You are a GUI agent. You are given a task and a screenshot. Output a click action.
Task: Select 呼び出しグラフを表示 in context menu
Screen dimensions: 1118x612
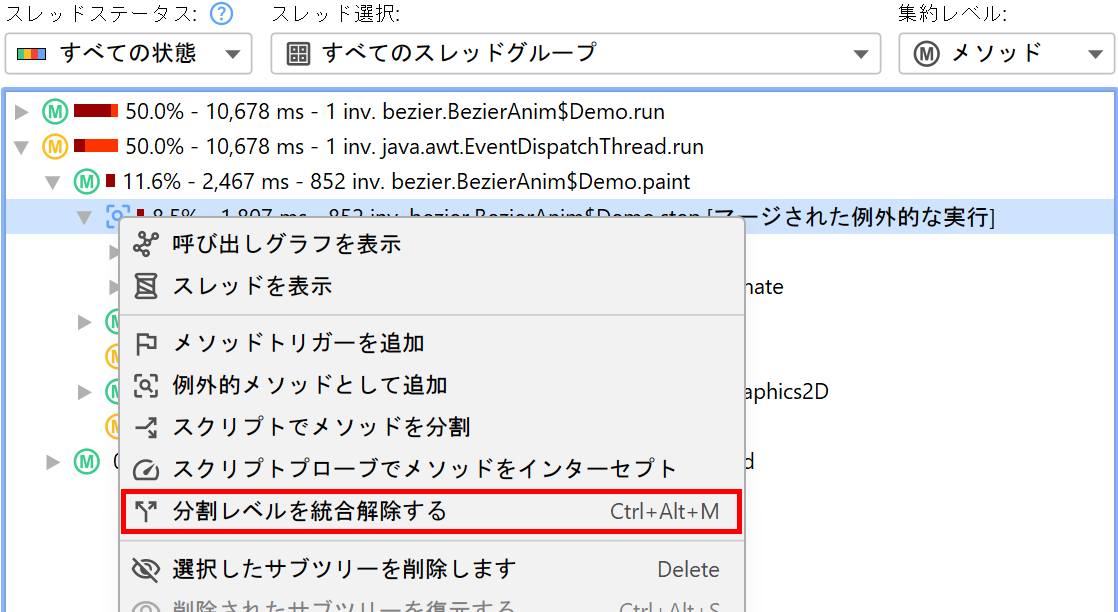click(286, 243)
